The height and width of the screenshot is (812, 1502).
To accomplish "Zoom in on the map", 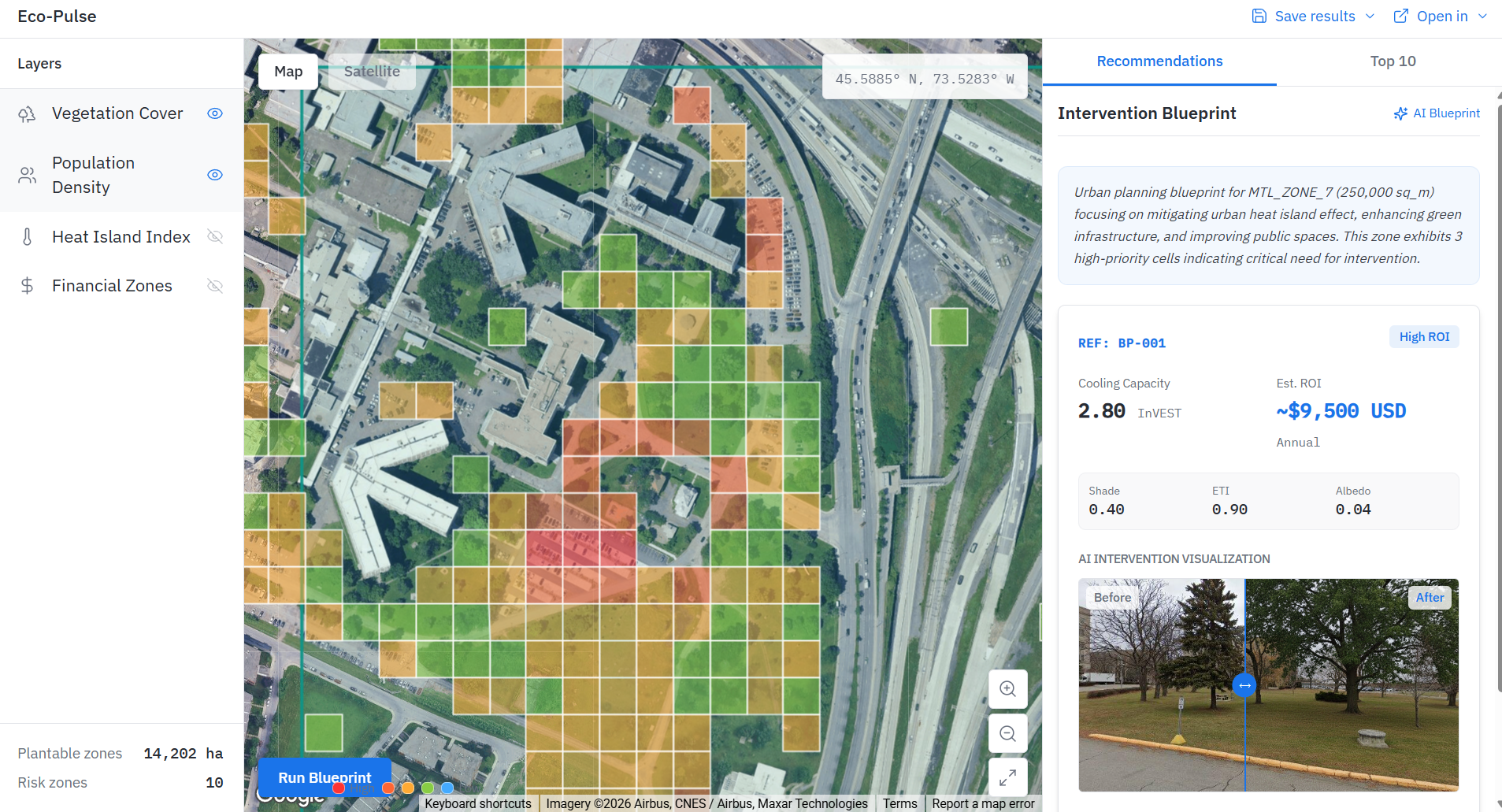I will [x=1007, y=689].
